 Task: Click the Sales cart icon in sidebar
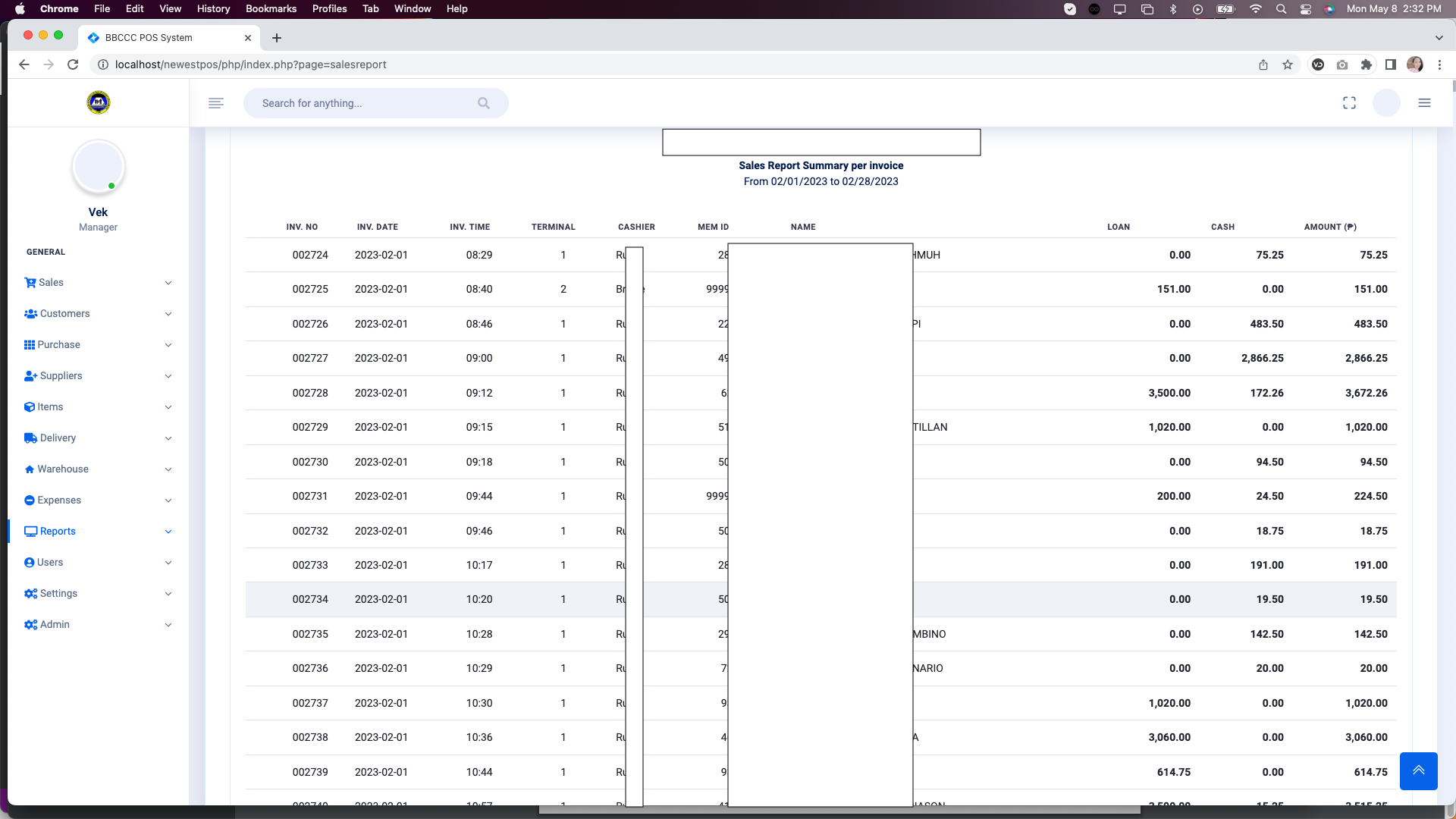click(x=30, y=283)
